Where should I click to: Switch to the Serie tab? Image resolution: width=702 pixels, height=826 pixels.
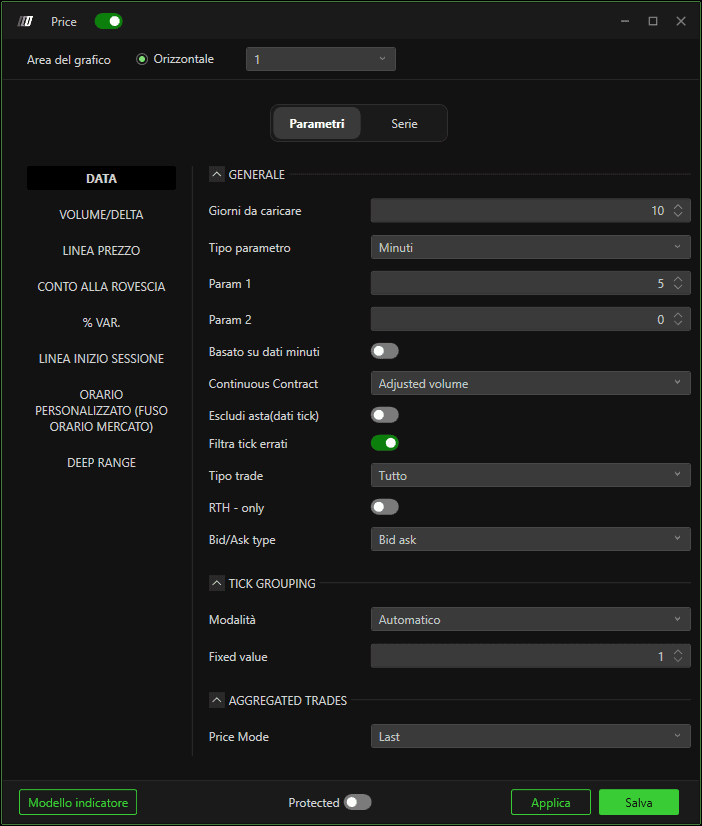point(404,123)
